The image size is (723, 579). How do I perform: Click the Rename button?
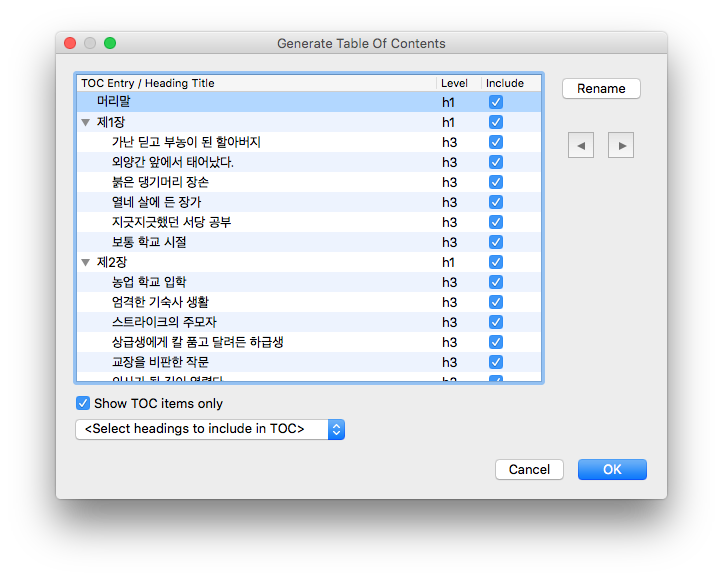pyautogui.click(x=601, y=89)
